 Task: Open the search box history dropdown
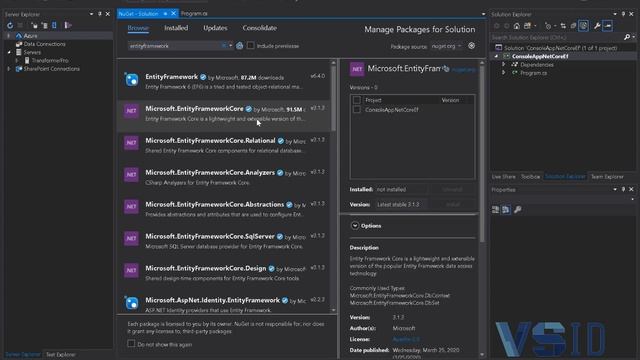231,46
